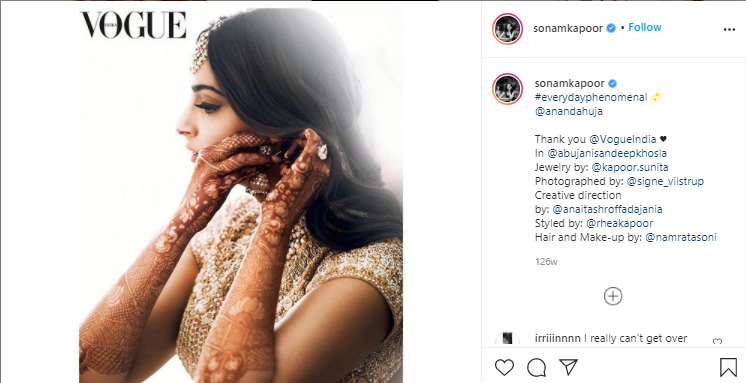Click the sonamkapoor avatar beside the caption
Viewport: 746px width, 383px height.
[x=507, y=89]
